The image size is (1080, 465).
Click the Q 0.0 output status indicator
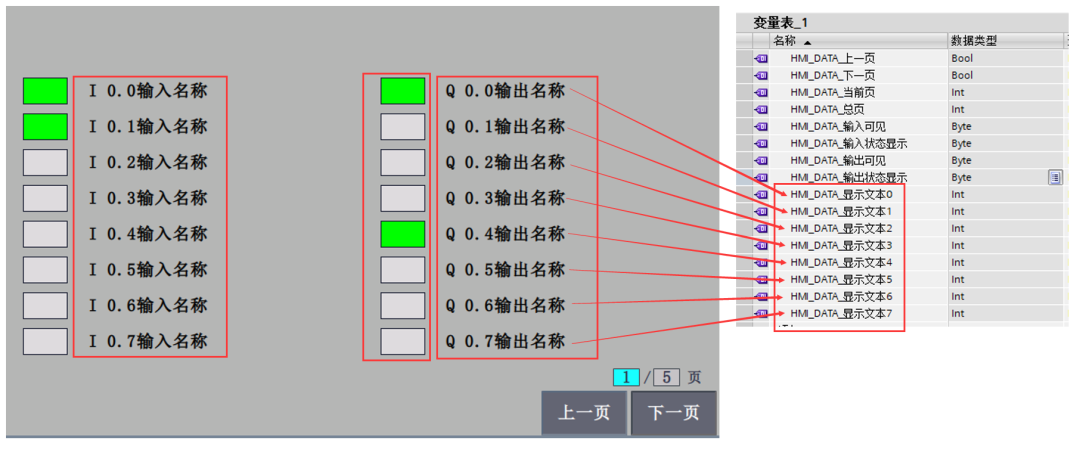tap(403, 91)
